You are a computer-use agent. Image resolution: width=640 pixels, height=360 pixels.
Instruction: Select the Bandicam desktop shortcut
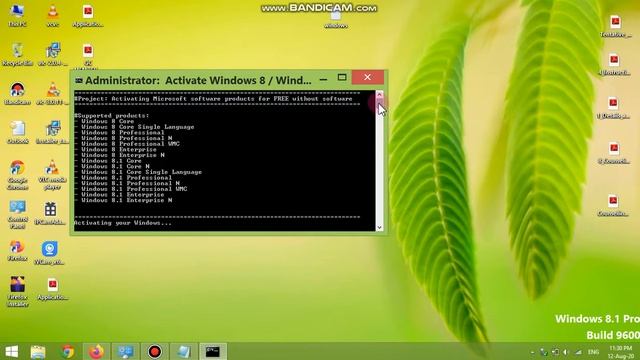17,93
